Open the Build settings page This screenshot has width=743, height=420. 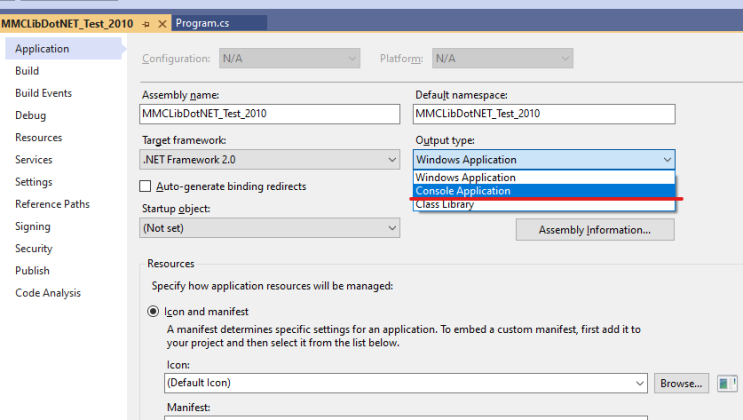[27, 71]
